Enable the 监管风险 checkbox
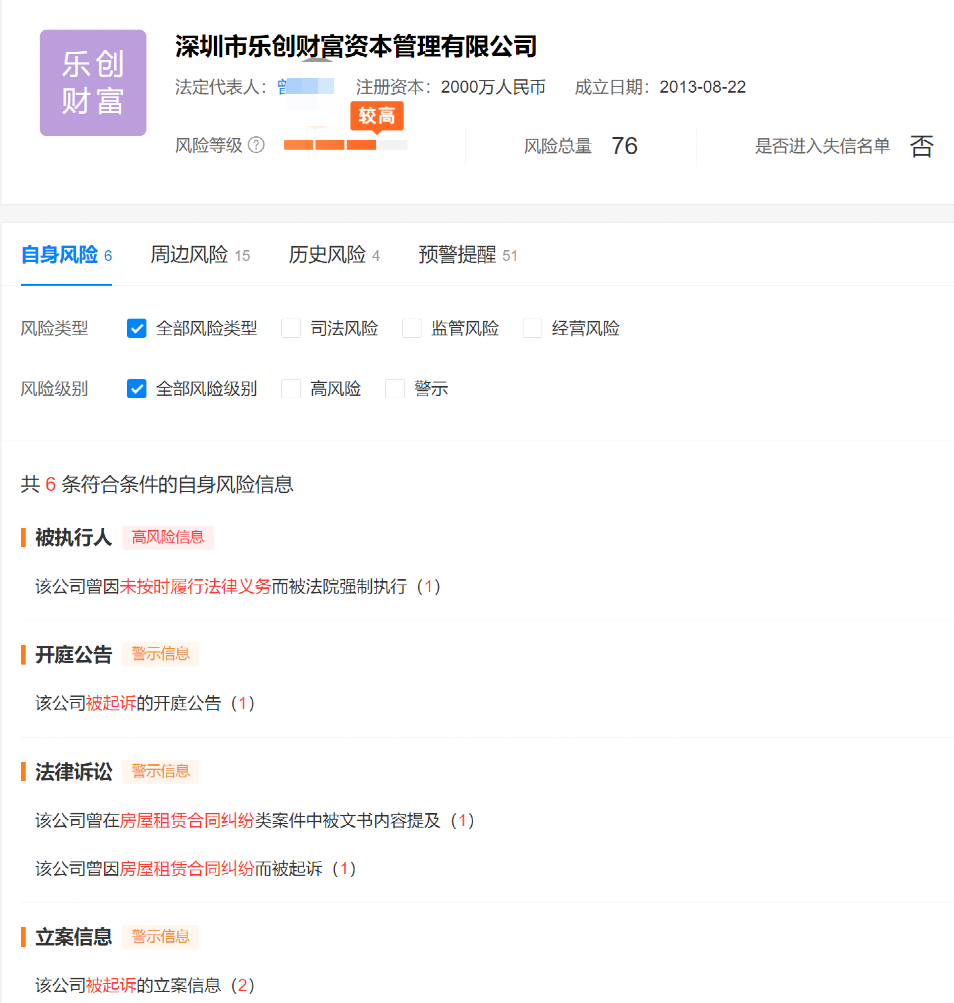 (x=411, y=328)
